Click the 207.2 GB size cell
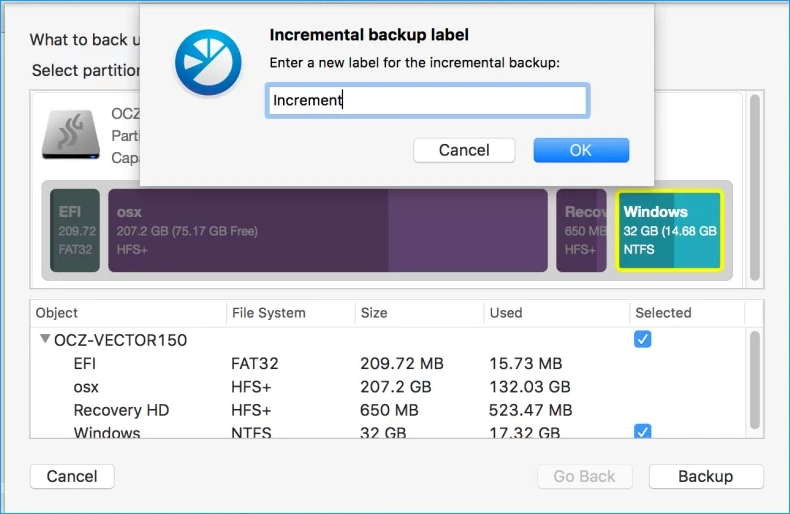This screenshot has width=790, height=514. point(396,387)
